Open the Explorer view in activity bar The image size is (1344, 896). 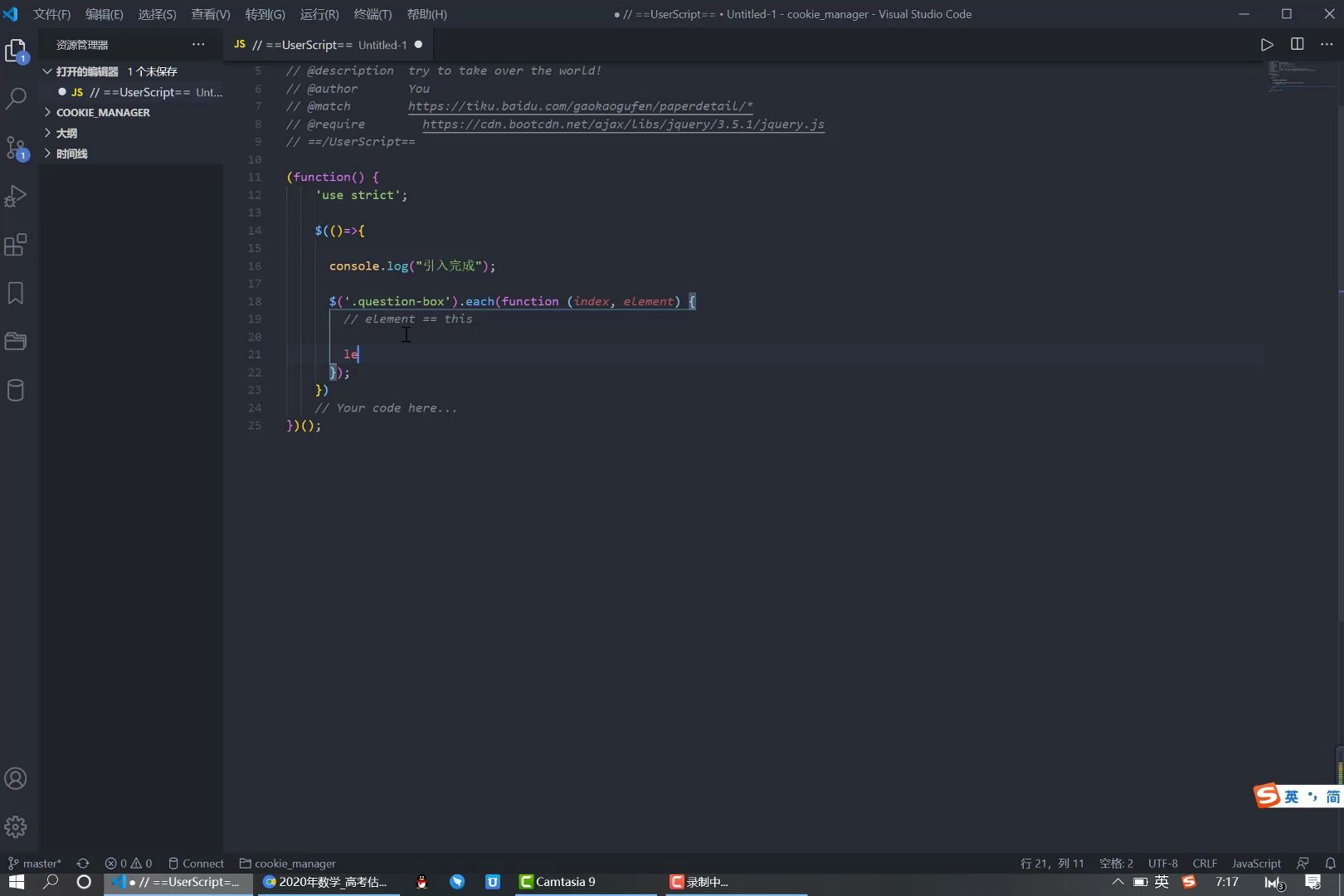click(16, 51)
